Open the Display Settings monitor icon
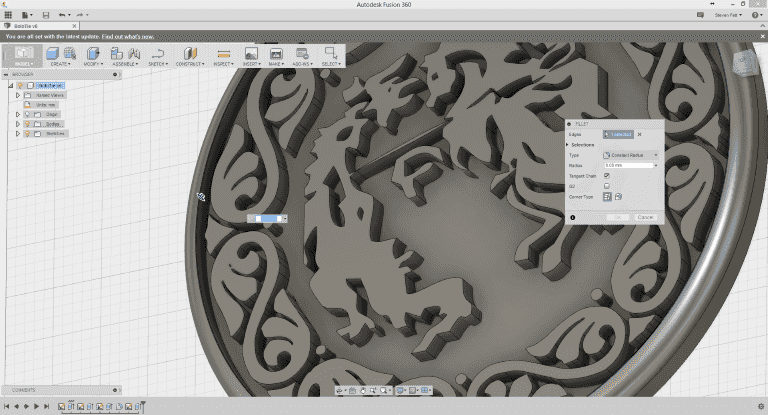 400,391
